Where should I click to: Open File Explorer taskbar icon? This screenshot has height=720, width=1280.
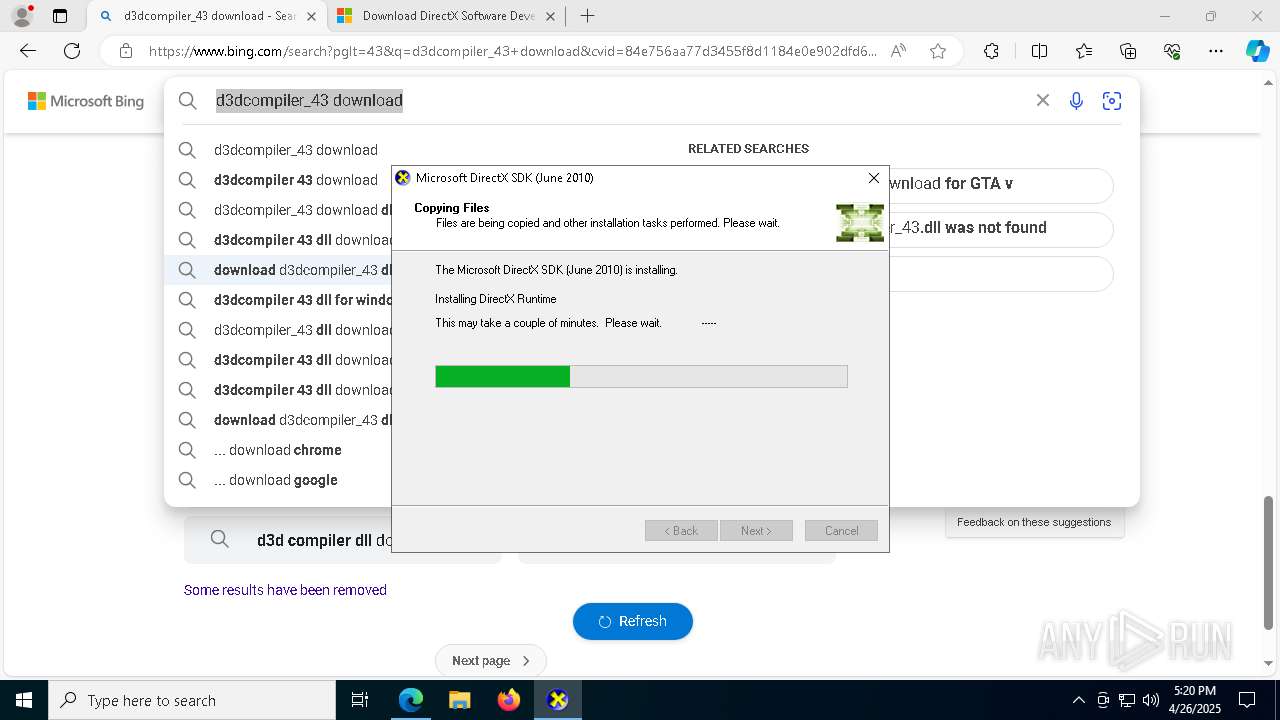(459, 700)
